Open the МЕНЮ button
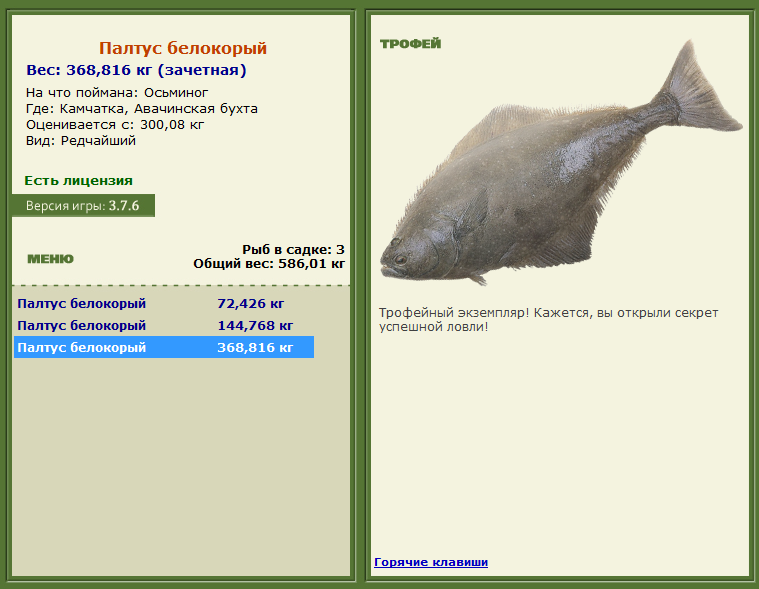This screenshot has height=589, width=759. (50, 259)
